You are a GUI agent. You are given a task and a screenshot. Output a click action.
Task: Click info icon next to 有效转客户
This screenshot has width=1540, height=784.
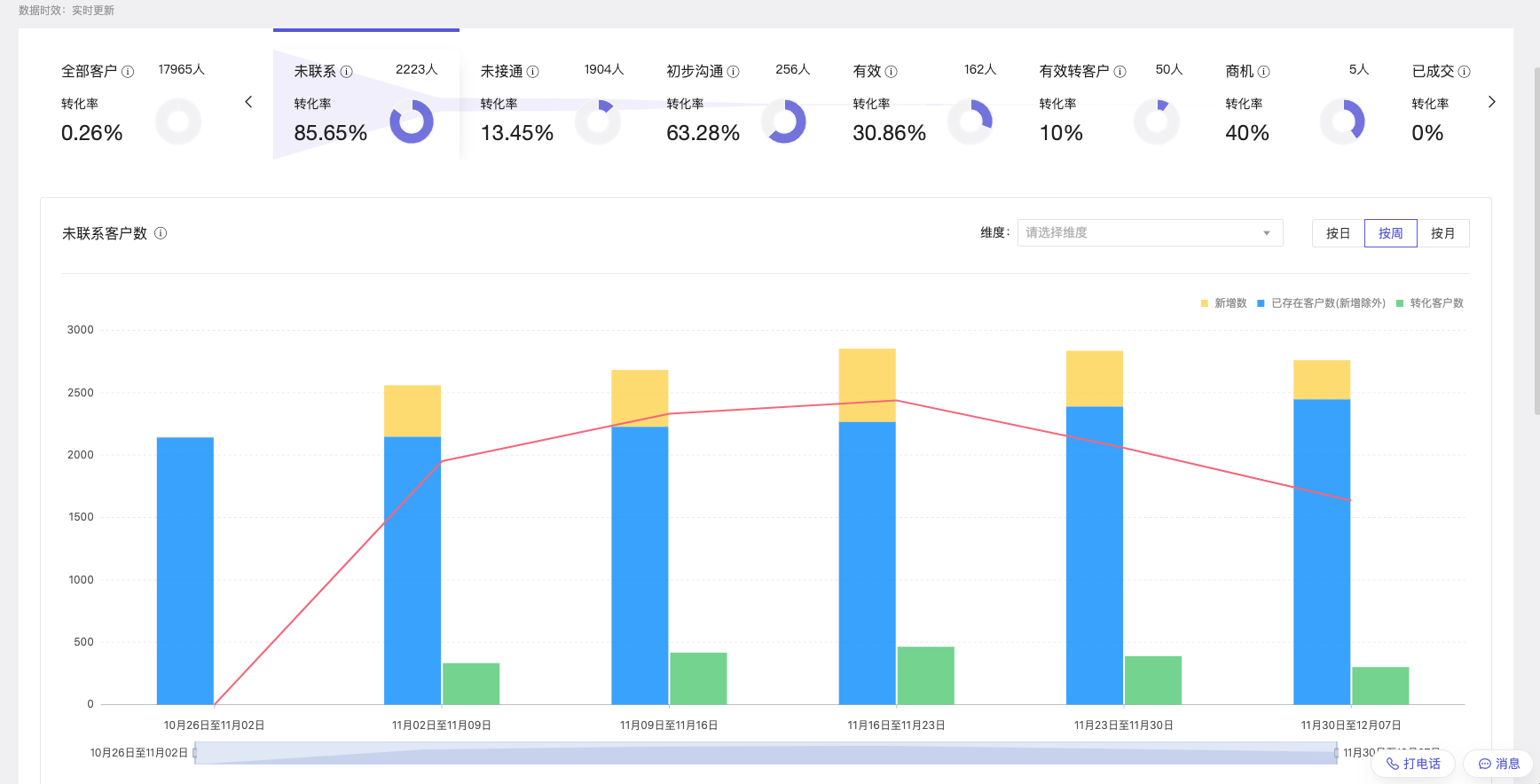click(x=1120, y=72)
